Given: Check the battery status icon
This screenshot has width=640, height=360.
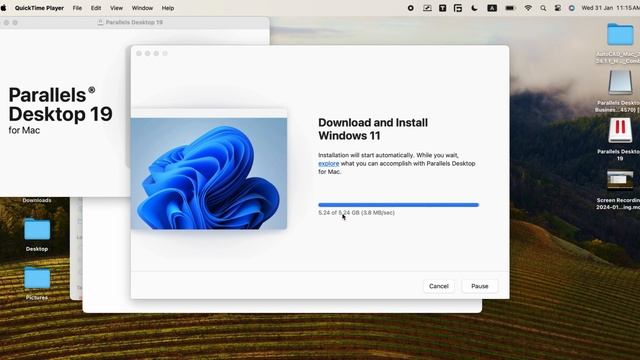Looking at the screenshot, I should tap(510, 8).
